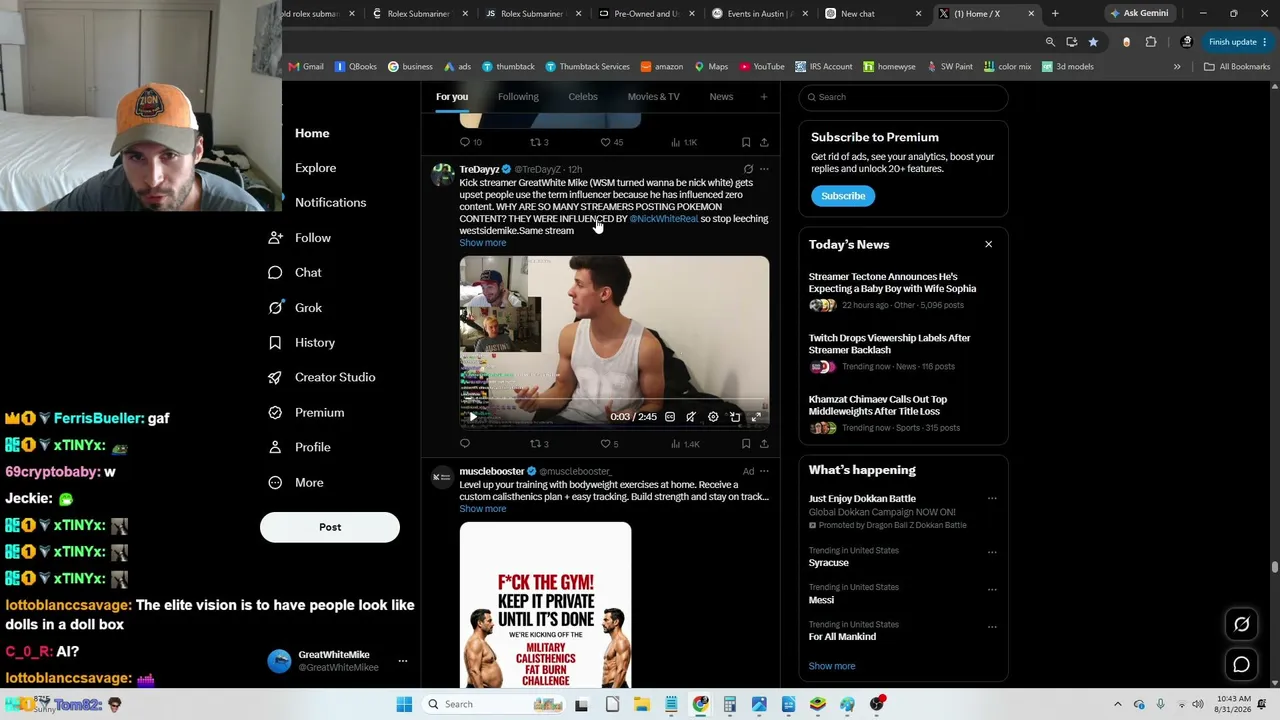Expand musclebooster ad with Show more
The height and width of the screenshot is (720, 1280).
click(483, 509)
